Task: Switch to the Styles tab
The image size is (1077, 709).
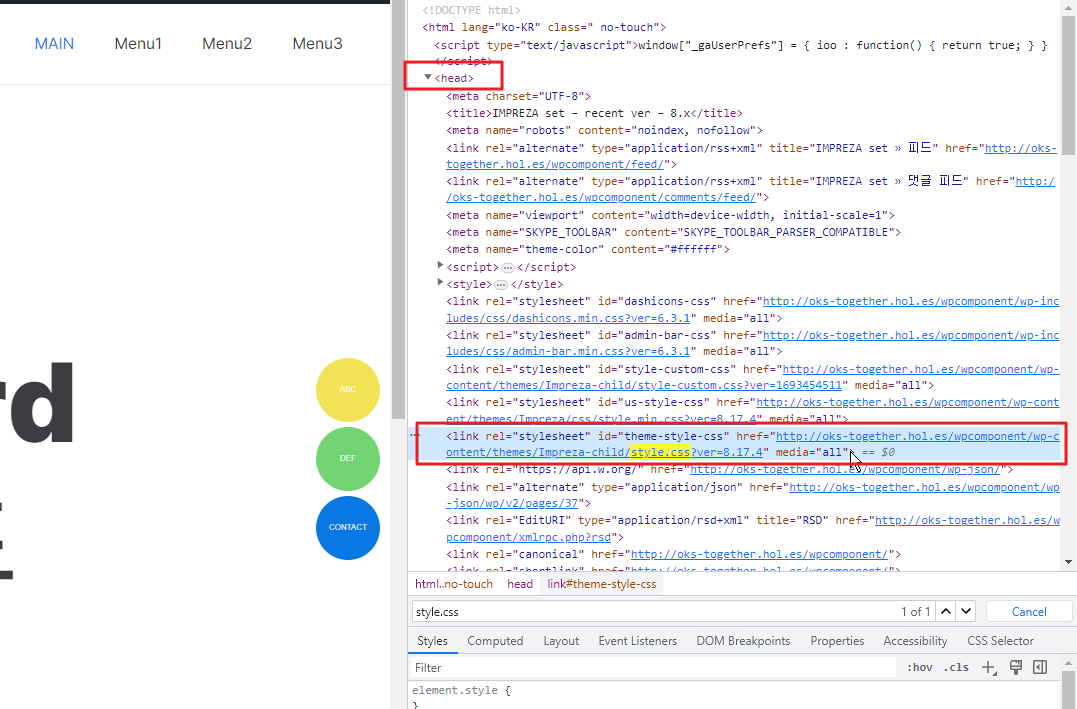Action: pos(432,641)
